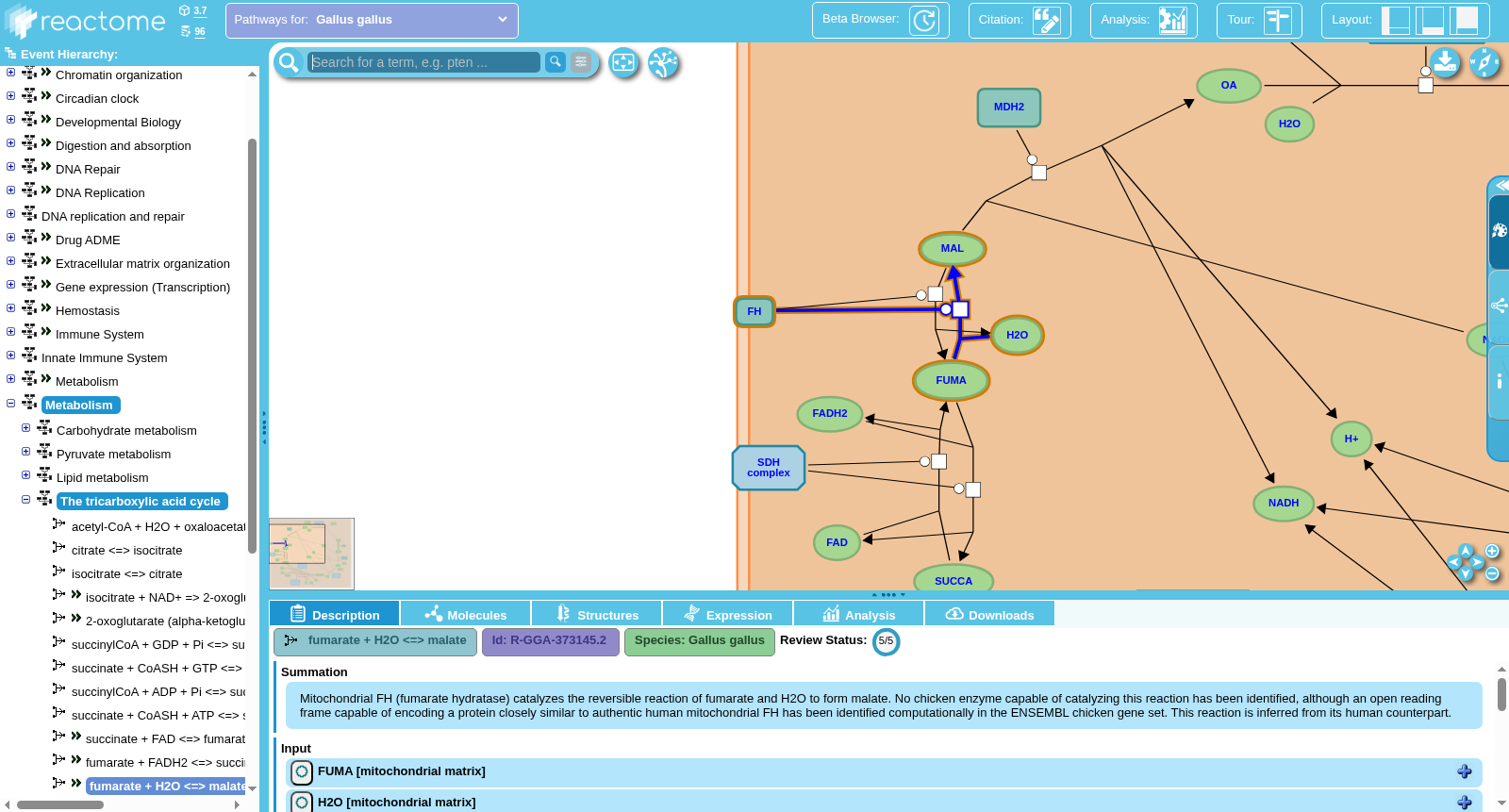The height and width of the screenshot is (812, 1509).
Task: Zoom out of the diagram
Action: [x=1492, y=573]
